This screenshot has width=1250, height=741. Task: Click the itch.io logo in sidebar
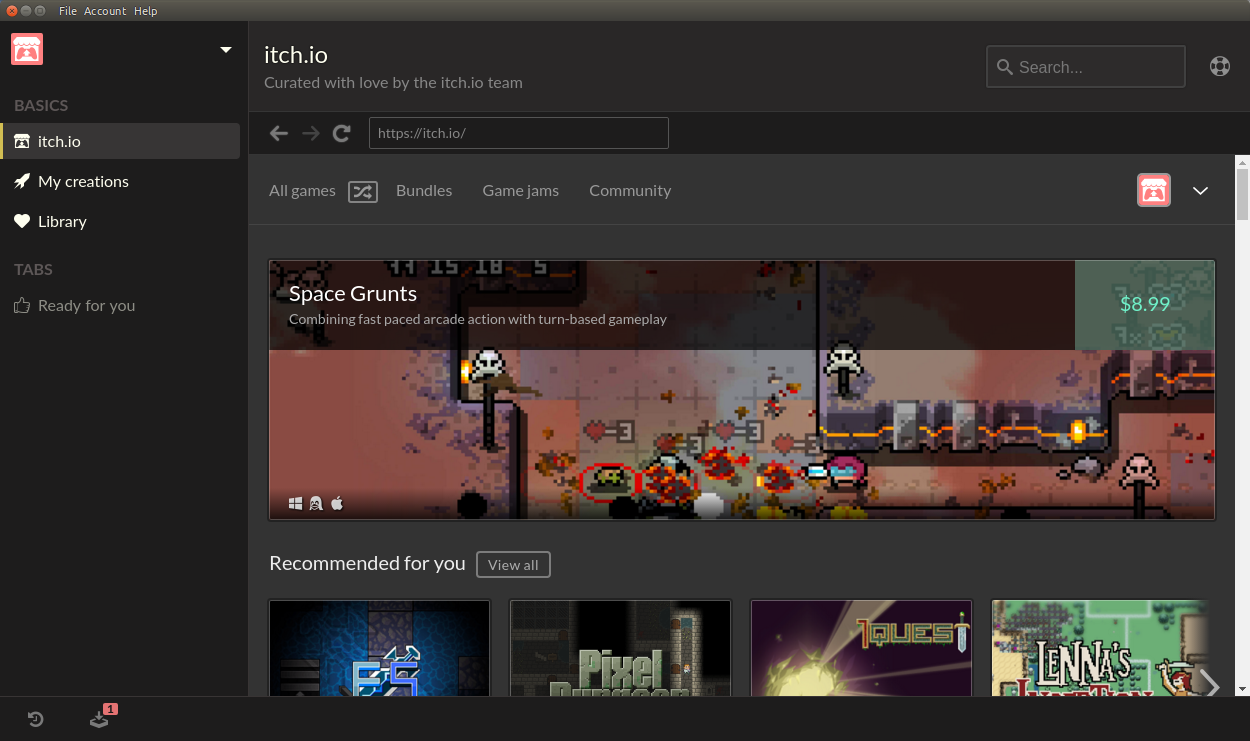[27, 49]
